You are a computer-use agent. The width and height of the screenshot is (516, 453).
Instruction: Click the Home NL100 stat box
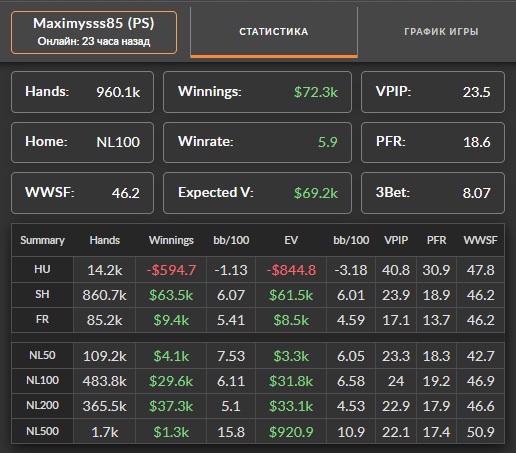coord(82,142)
